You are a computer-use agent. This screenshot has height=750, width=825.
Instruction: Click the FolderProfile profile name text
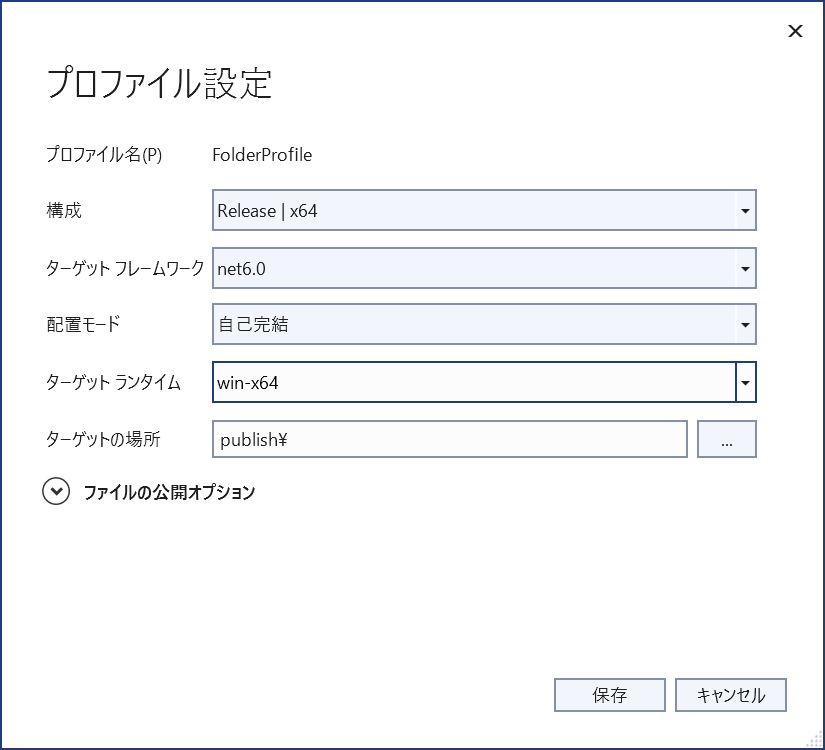262,155
